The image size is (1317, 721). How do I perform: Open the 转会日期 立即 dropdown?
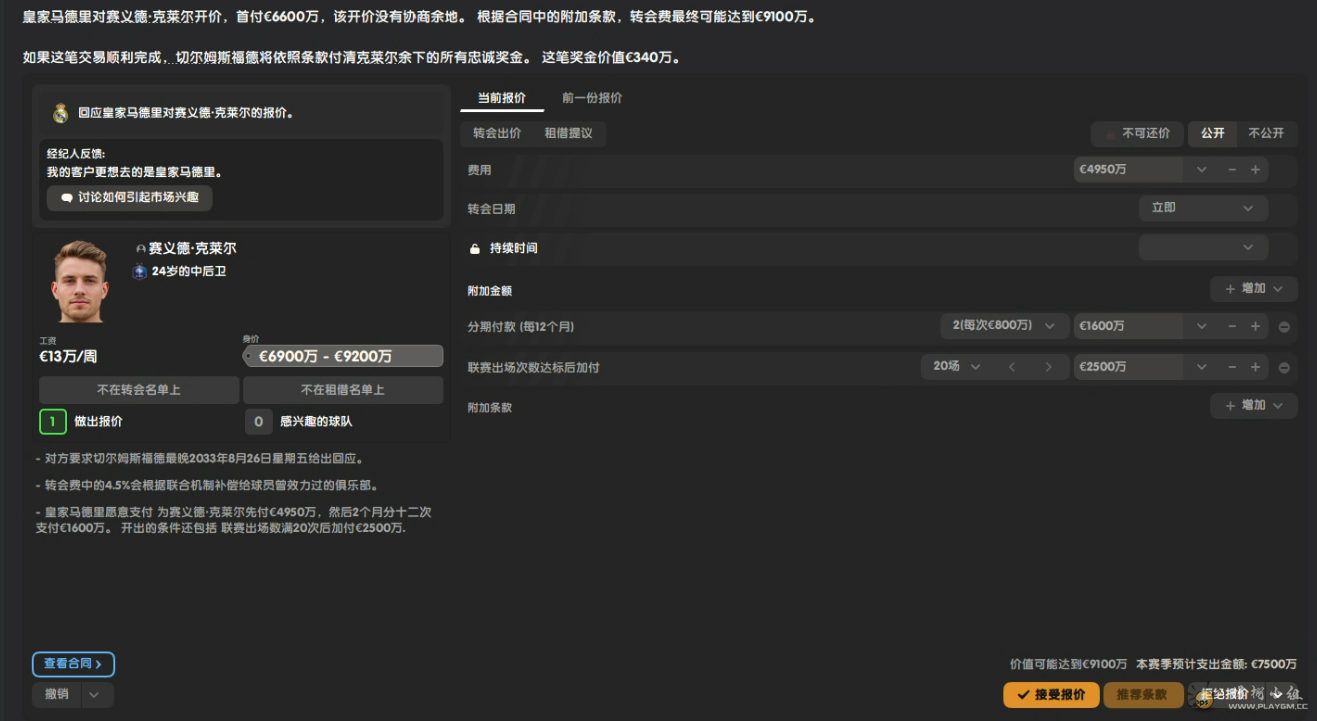click(x=1203, y=208)
